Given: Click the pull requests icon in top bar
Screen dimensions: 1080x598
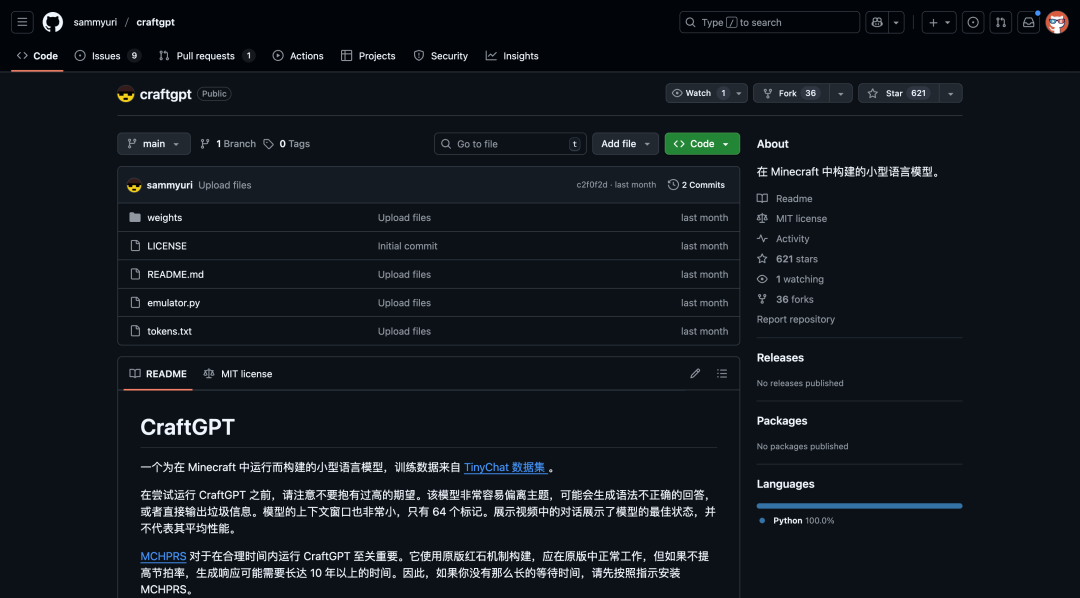Looking at the screenshot, I should point(1000,21).
